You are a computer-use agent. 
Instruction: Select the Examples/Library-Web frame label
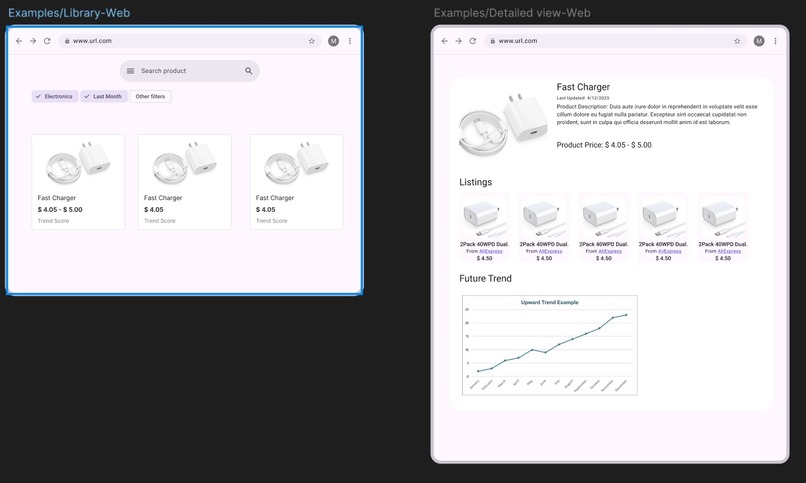pyautogui.click(x=69, y=13)
